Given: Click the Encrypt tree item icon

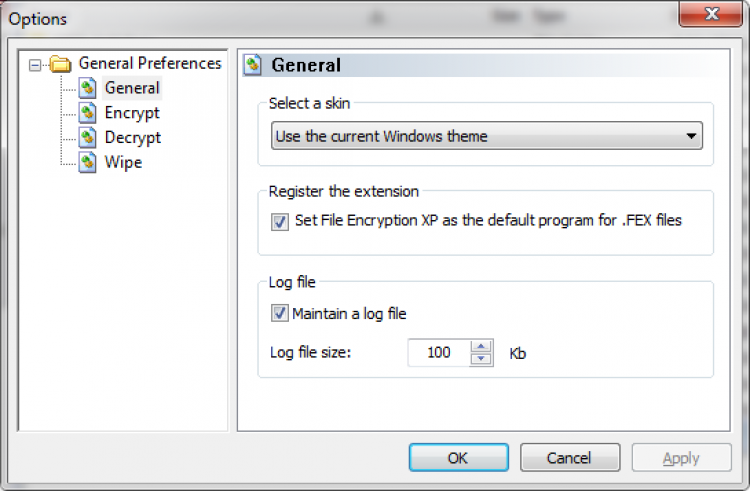Looking at the screenshot, I should tap(87, 113).
